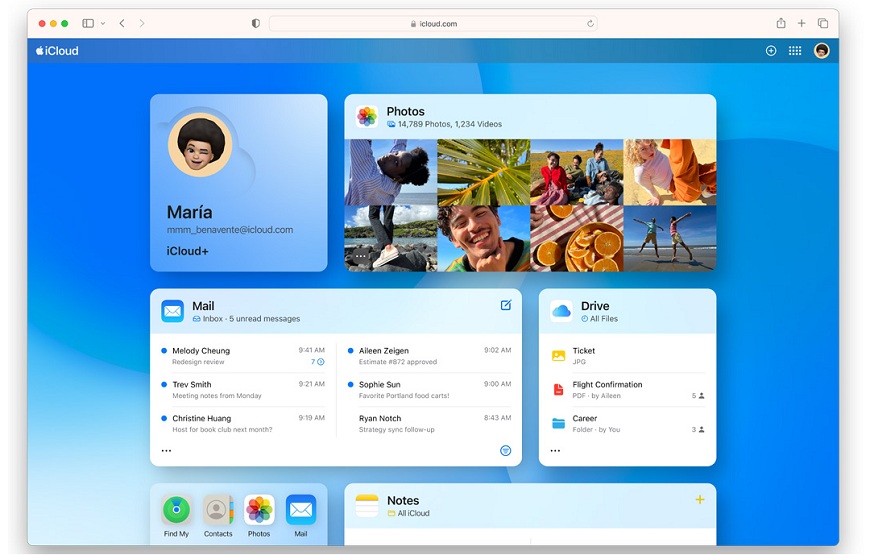View 5 people sharing Flight Confirmation
Viewport: 870px width, 555px height.
pos(698,396)
